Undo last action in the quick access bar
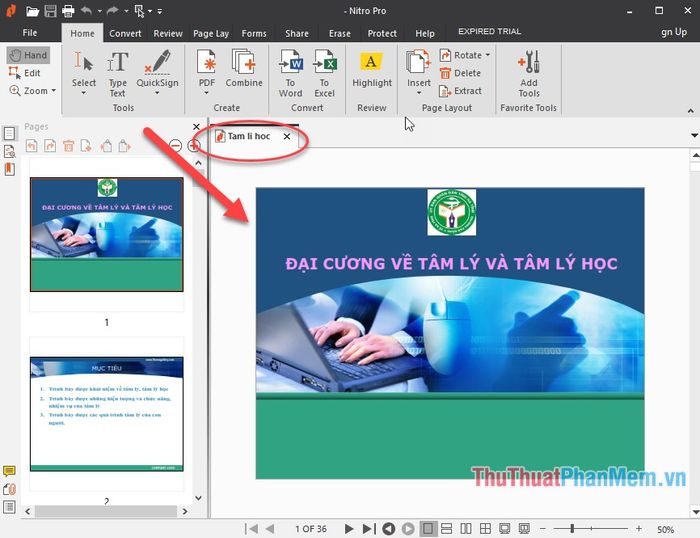 pyautogui.click(x=87, y=10)
